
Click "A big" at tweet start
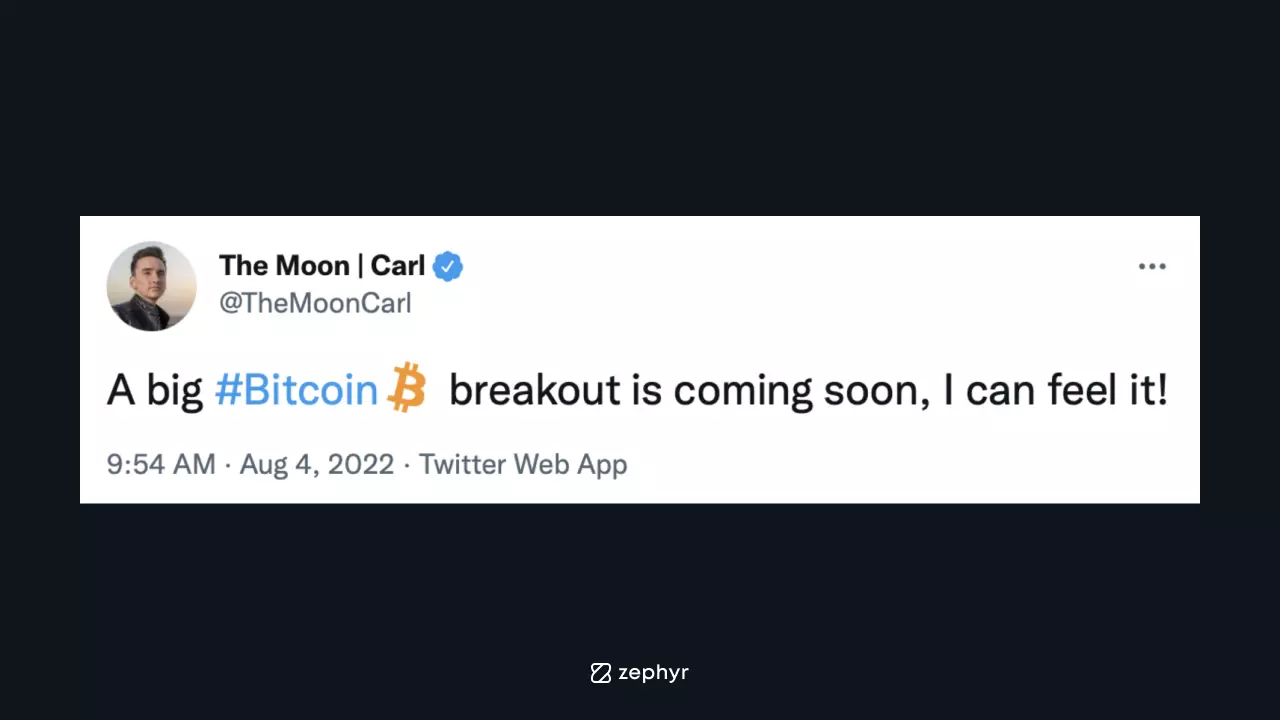[155, 391]
